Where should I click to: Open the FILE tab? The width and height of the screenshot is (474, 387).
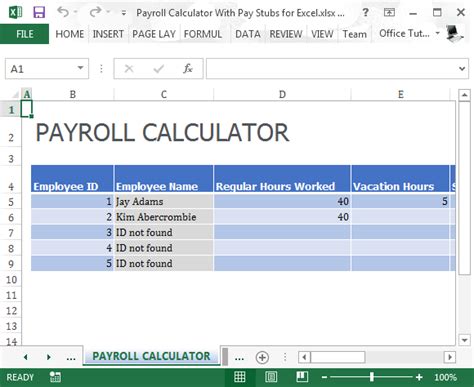tap(24, 34)
